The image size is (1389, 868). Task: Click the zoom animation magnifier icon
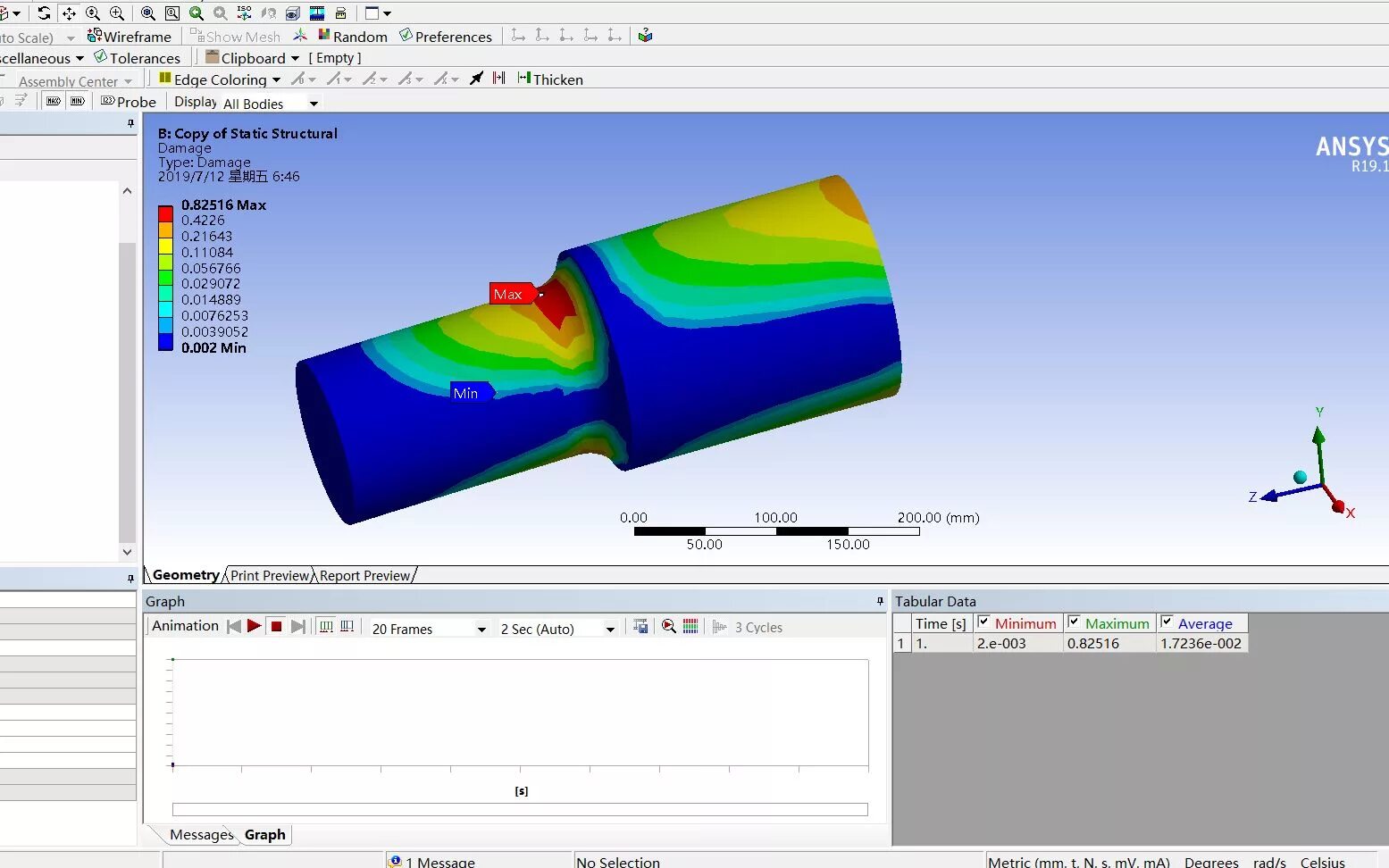(x=668, y=627)
